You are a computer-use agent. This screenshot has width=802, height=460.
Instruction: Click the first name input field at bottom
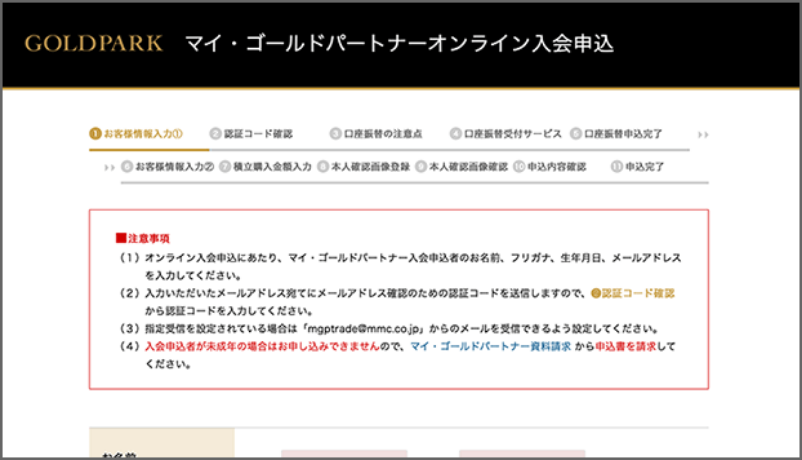tap(344, 454)
